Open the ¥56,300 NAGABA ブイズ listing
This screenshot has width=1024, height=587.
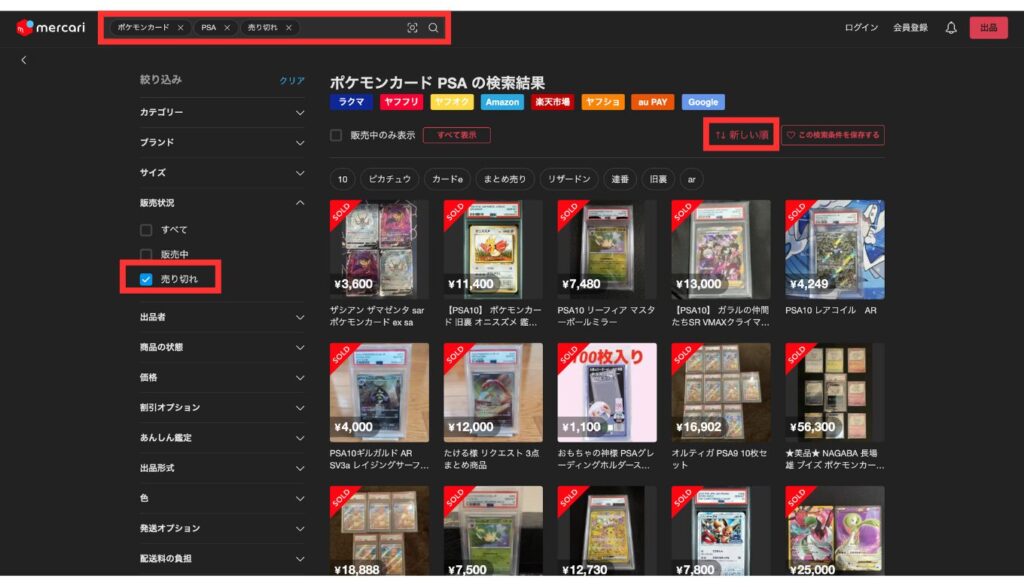click(835, 392)
